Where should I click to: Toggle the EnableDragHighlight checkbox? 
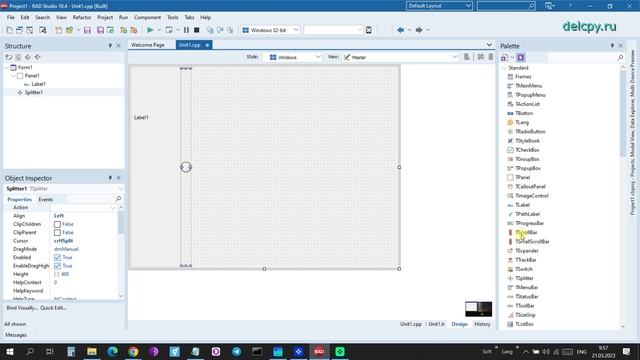pyautogui.click(x=57, y=266)
